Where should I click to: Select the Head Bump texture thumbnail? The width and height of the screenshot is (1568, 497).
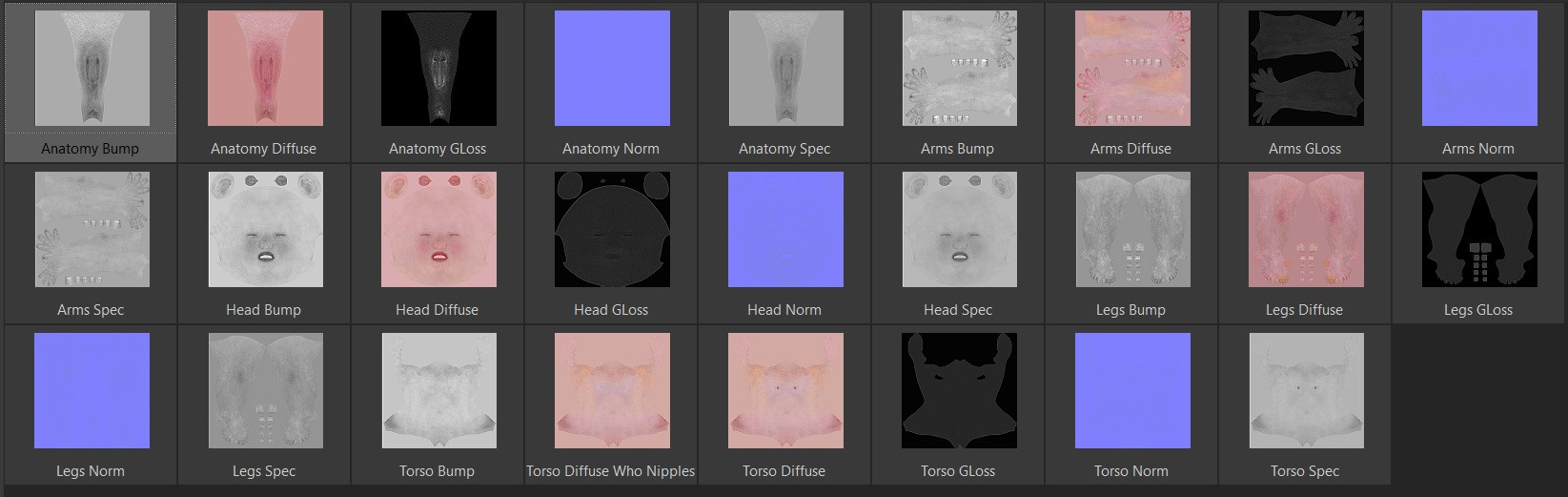point(265,230)
